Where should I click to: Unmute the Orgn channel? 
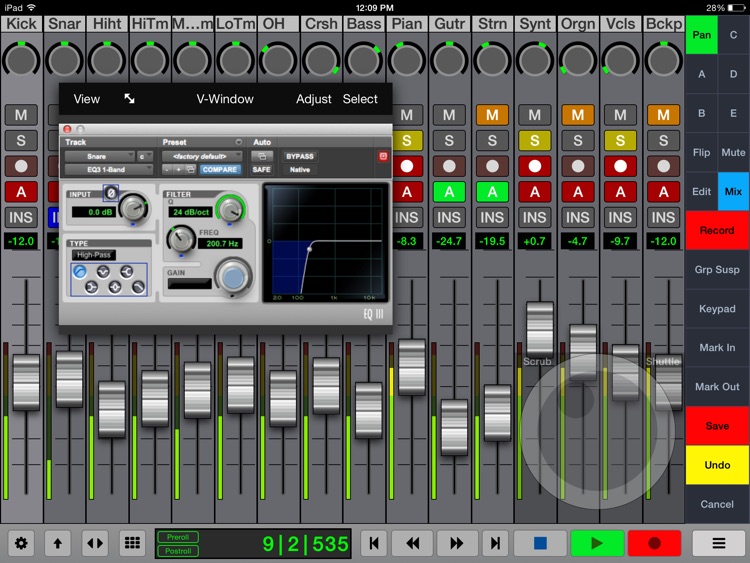point(578,115)
